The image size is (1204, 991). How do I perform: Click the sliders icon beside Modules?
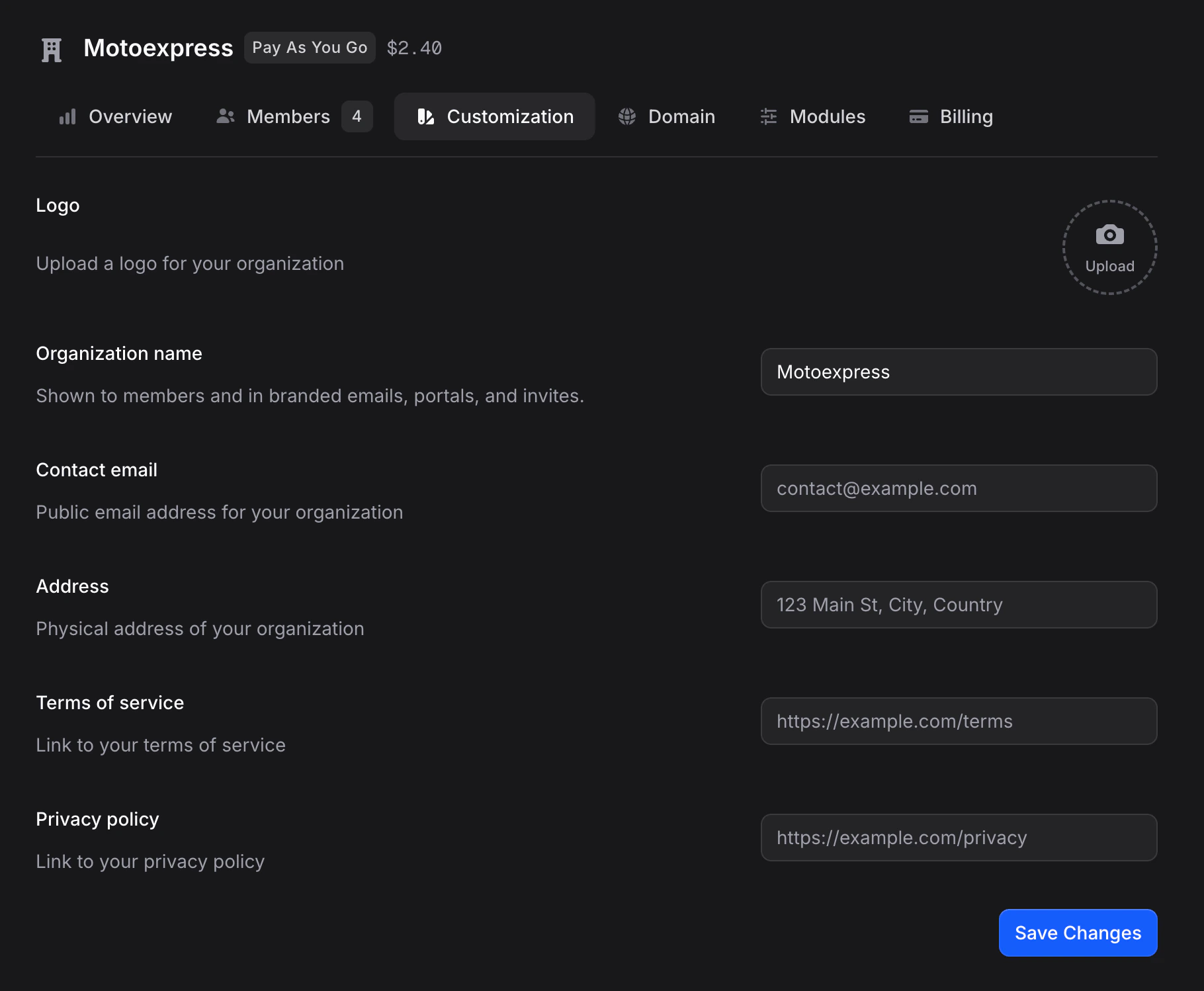pos(767,116)
